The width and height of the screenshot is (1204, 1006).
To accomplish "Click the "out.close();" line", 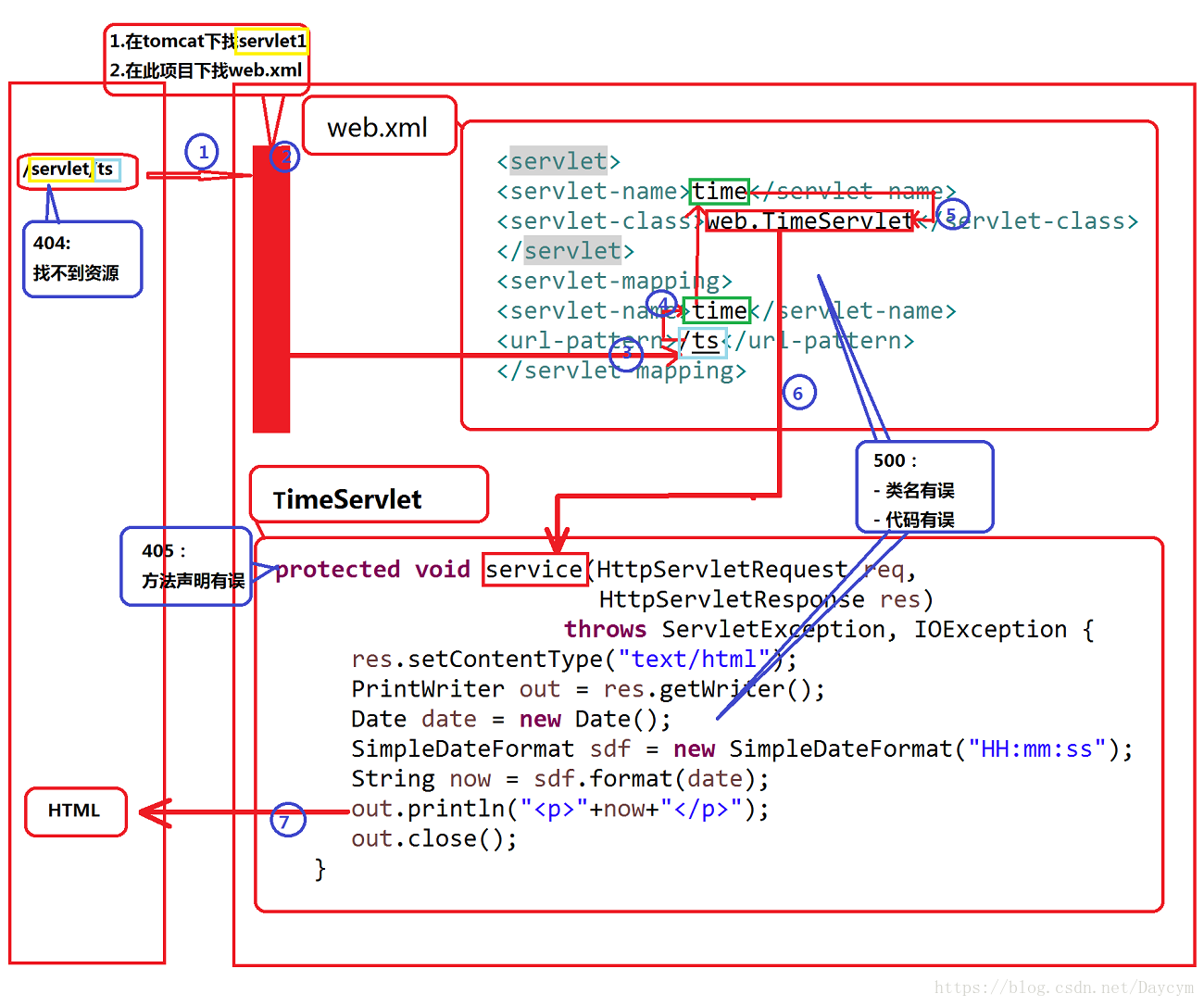I will click(434, 838).
